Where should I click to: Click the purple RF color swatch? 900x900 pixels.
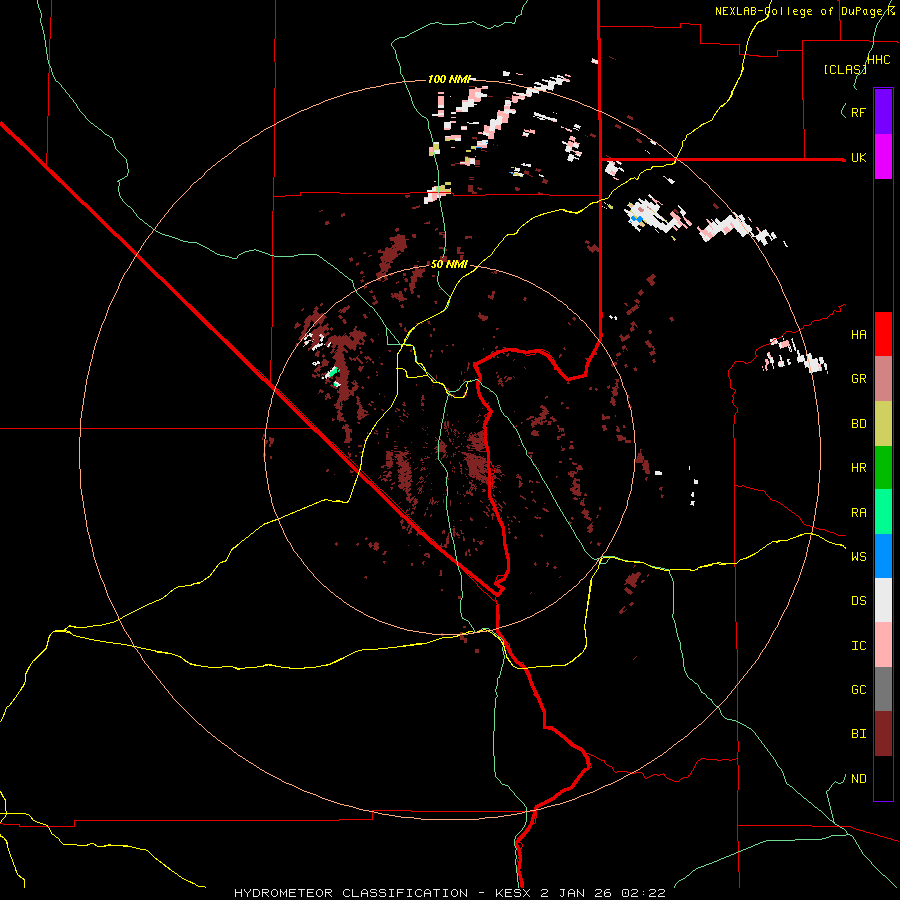pyautogui.click(x=883, y=112)
